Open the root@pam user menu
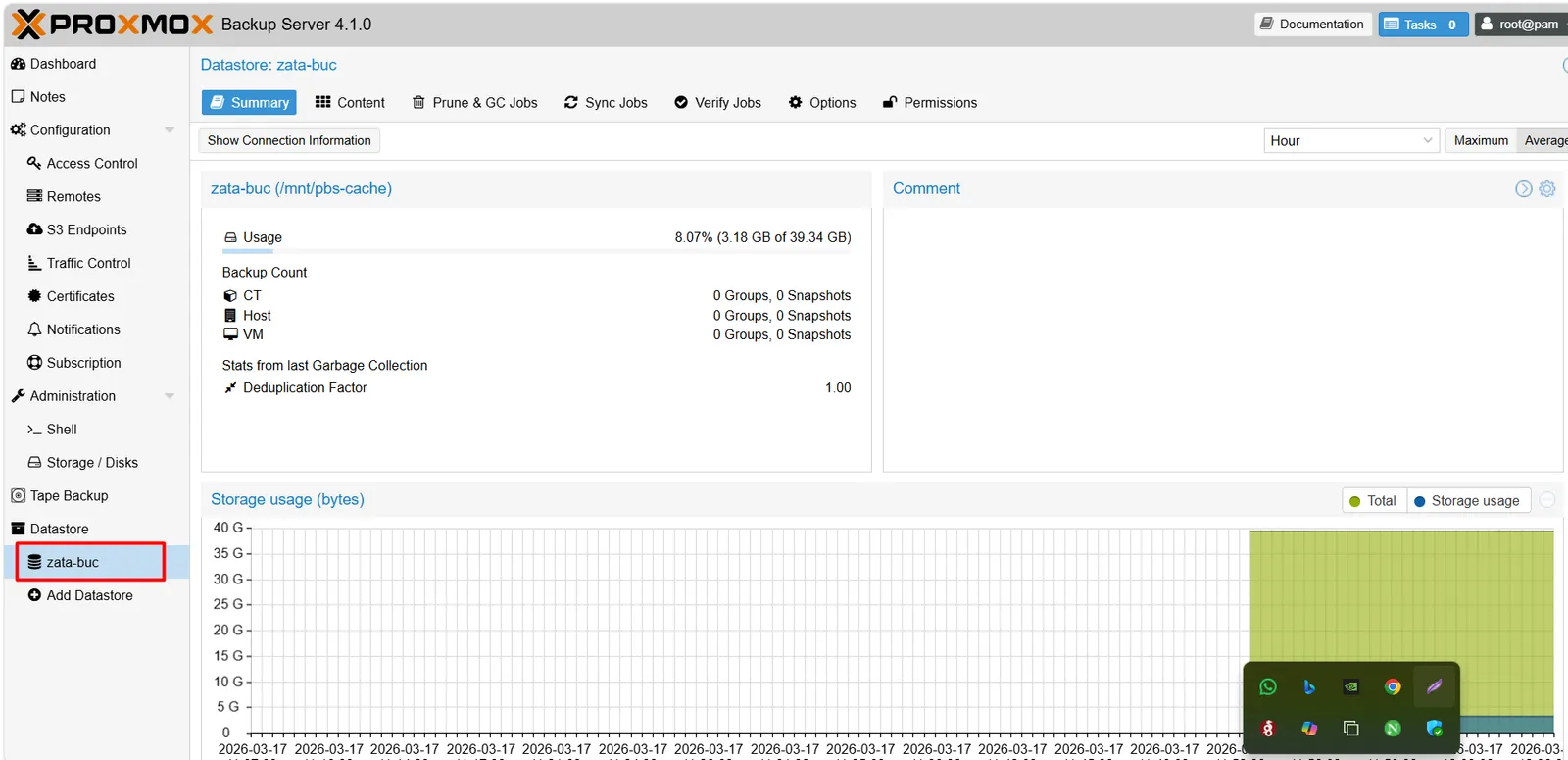This screenshot has width=1568, height=760. (1520, 25)
